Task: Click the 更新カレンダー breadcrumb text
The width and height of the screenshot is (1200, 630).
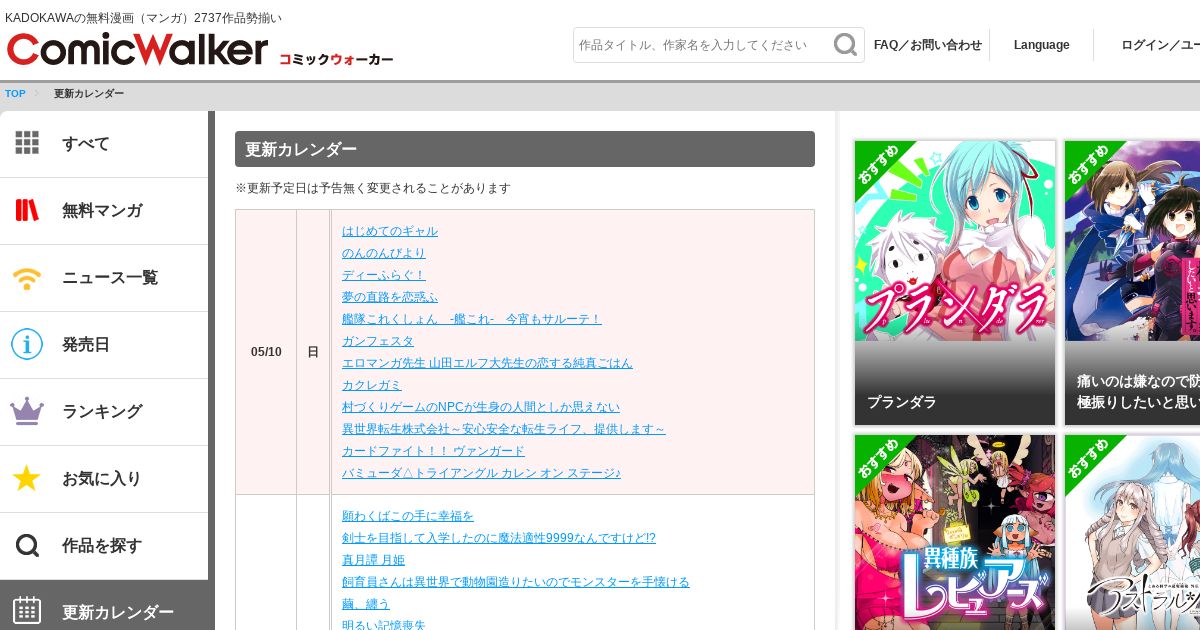Action: tap(89, 94)
